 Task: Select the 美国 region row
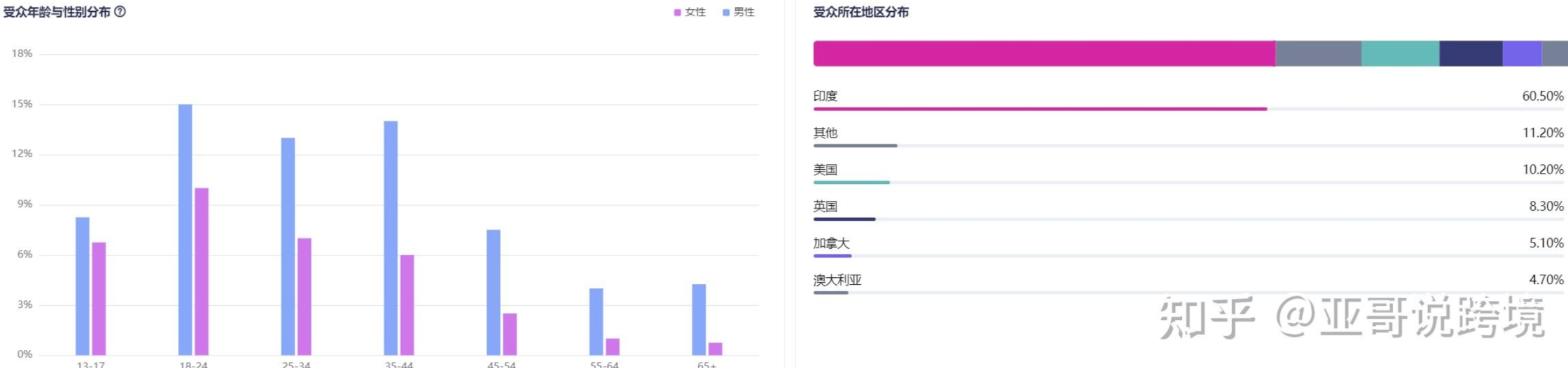[x=825, y=169]
